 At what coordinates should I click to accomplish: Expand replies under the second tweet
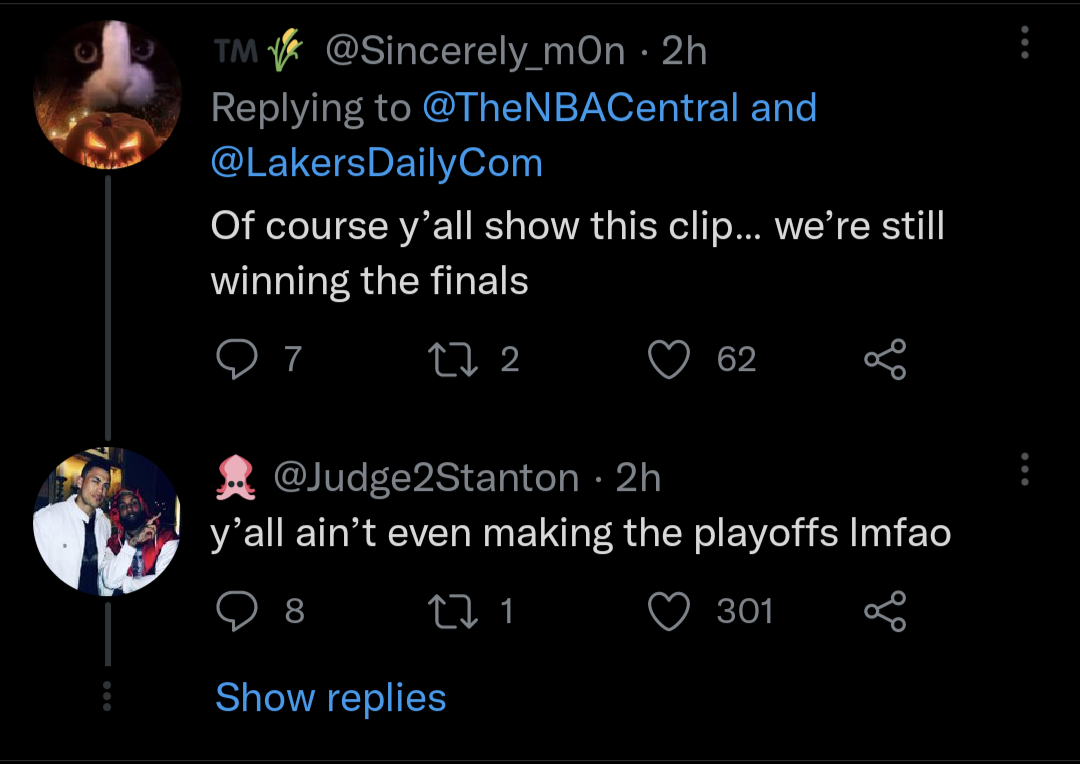[330, 697]
